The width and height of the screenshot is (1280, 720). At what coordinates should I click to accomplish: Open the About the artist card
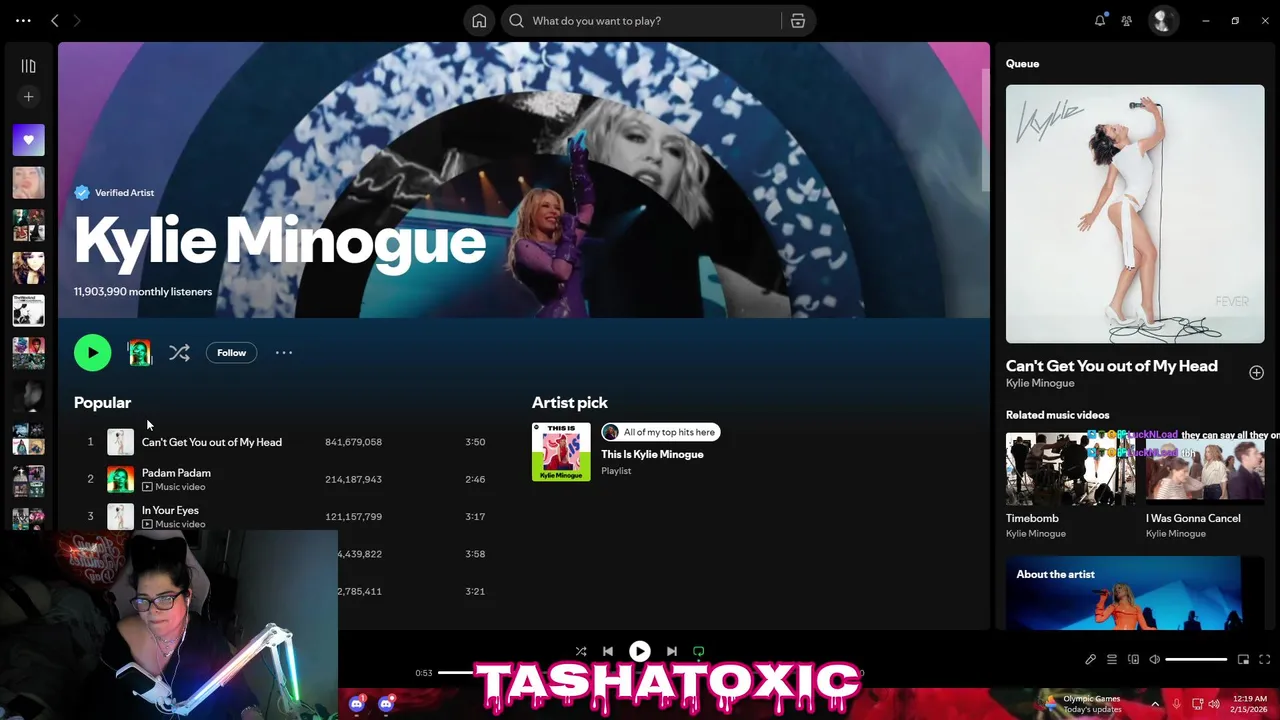pos(1135,594)
